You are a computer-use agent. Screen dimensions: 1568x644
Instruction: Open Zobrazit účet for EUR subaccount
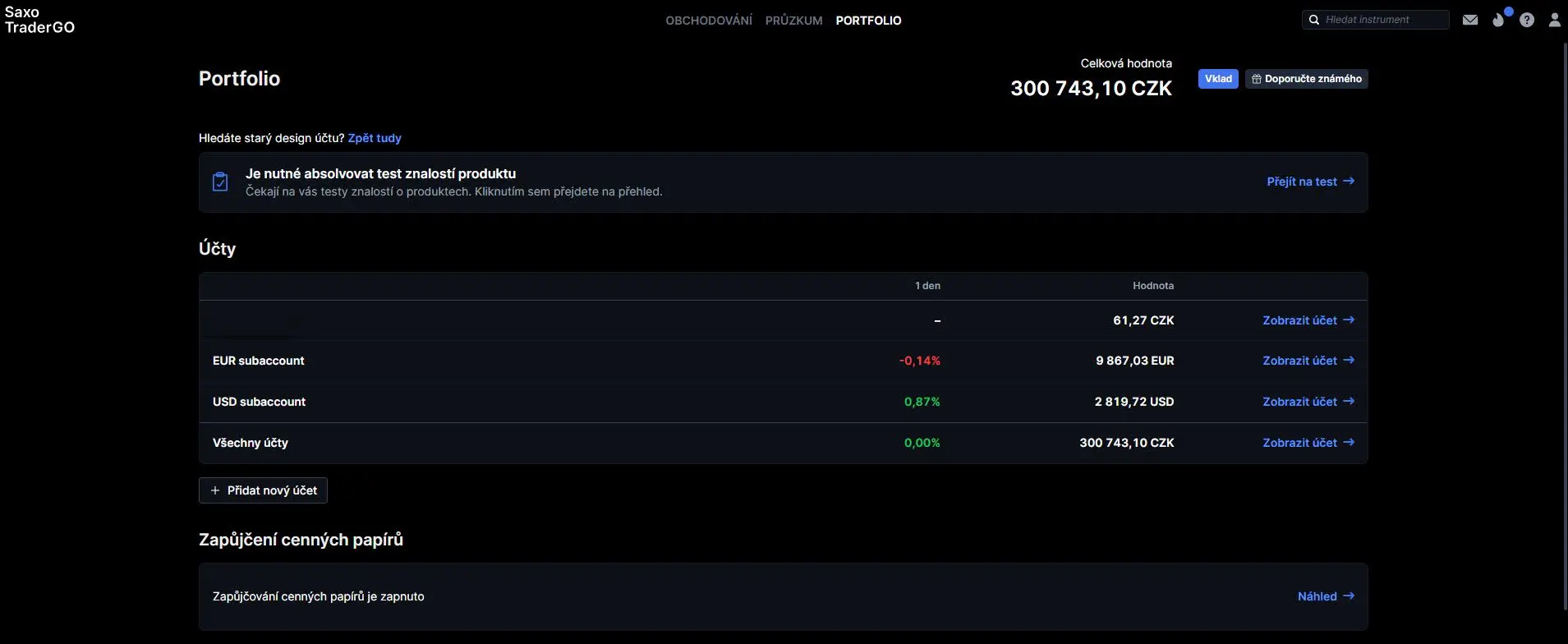[1308, 361]
